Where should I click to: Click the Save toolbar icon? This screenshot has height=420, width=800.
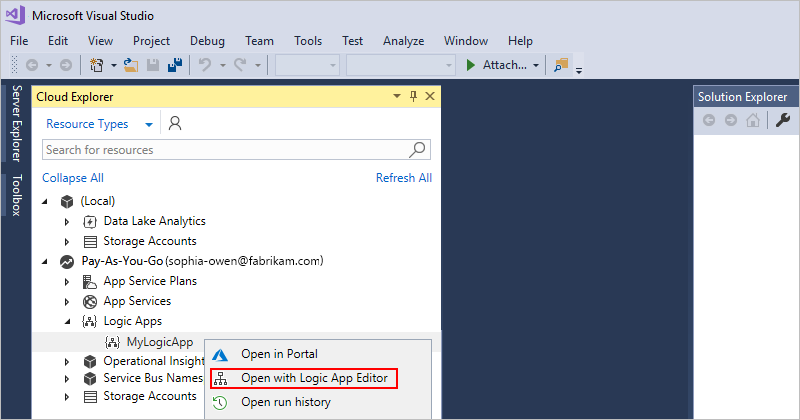tap(153, 65)
